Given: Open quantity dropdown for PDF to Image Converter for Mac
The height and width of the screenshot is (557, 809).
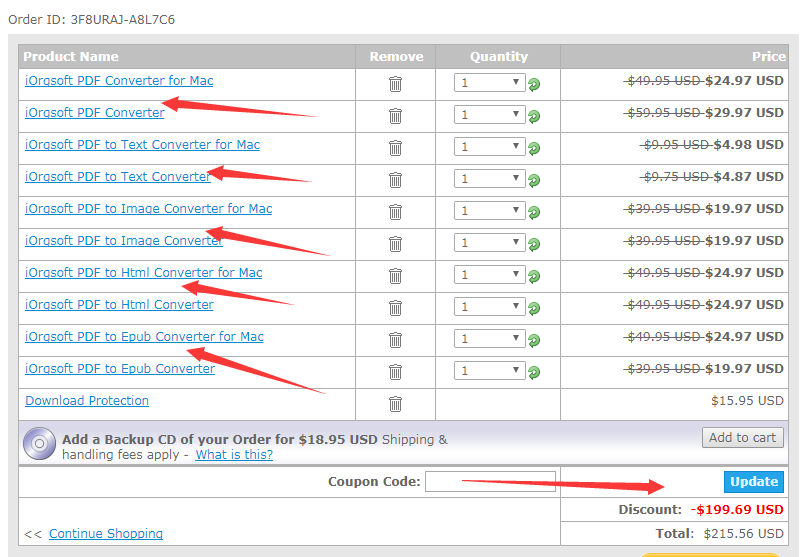Looking at the screenshot, I should tap(490, 210).
